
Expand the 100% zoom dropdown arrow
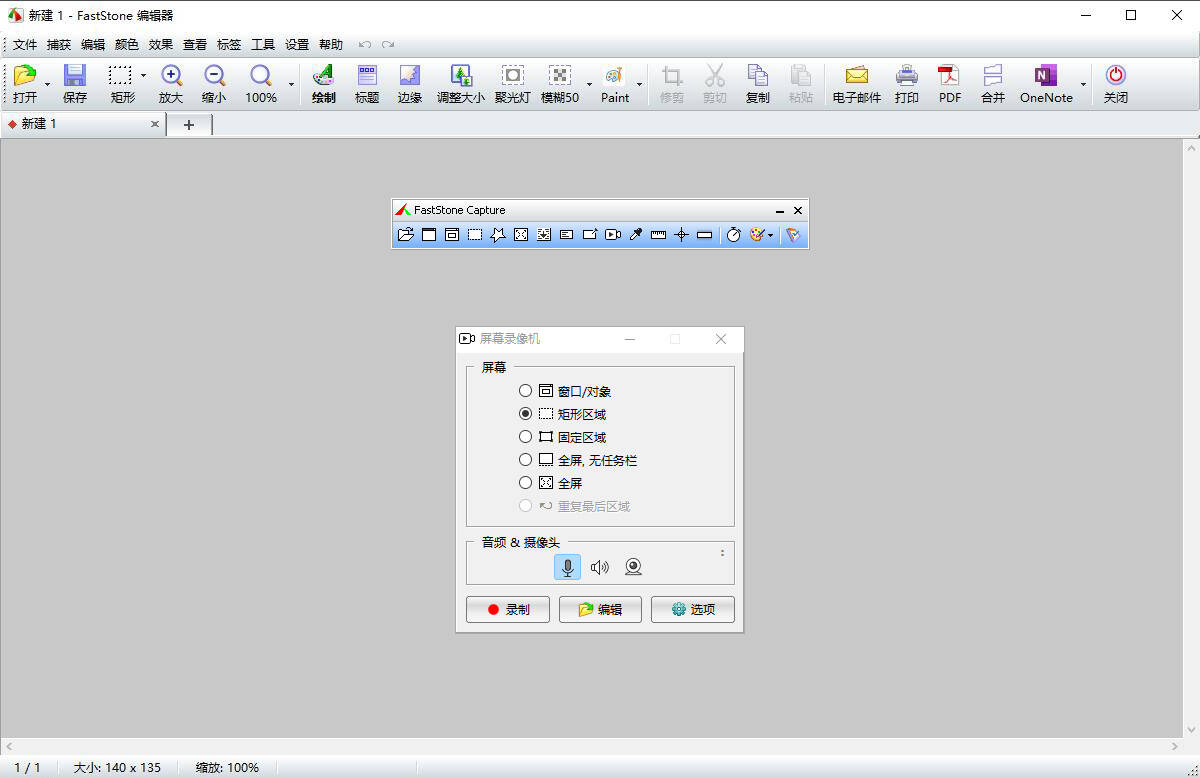tap(292, 85)
